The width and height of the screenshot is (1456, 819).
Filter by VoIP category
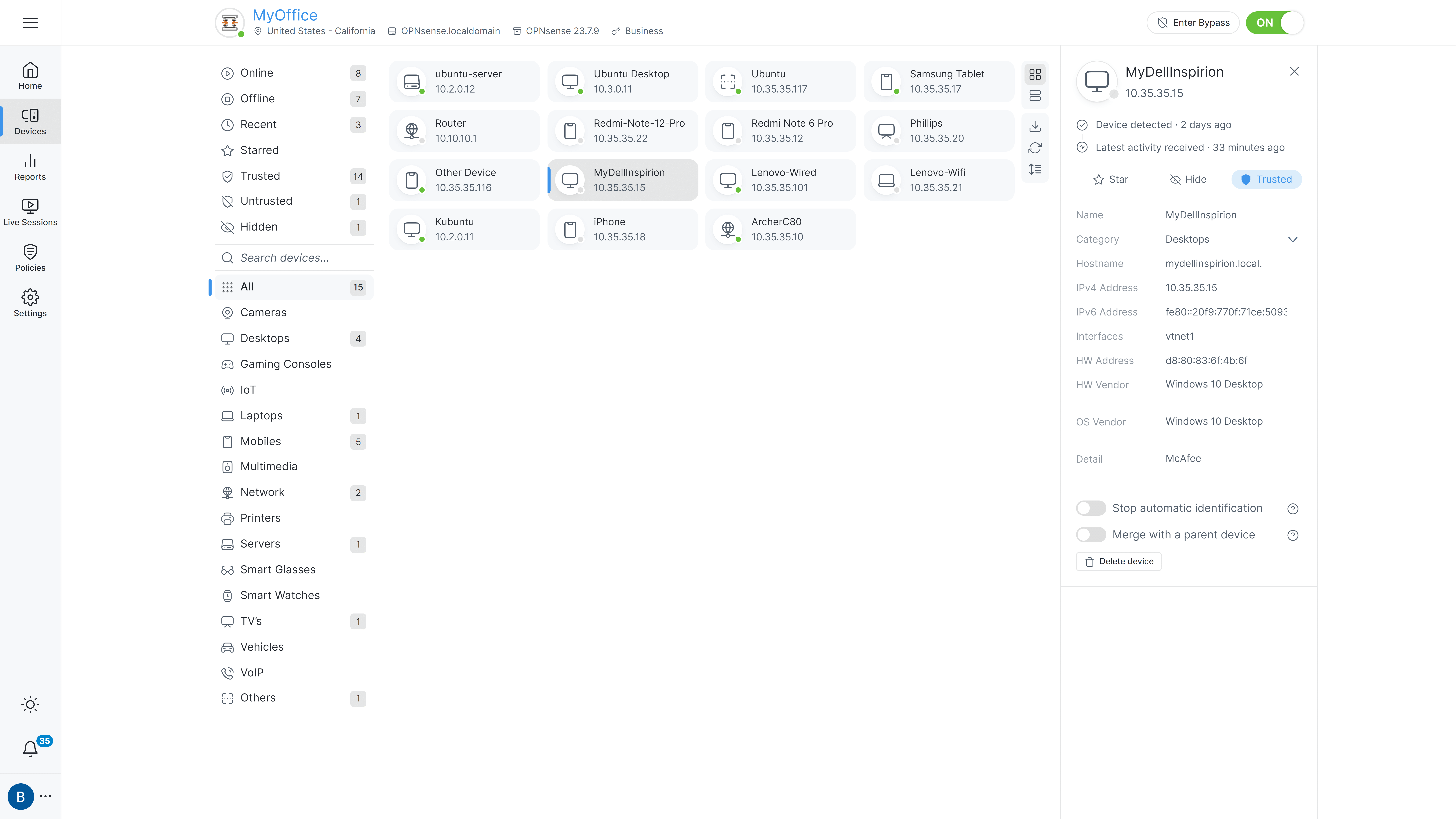pyautogui.click(x=294, y=673)
